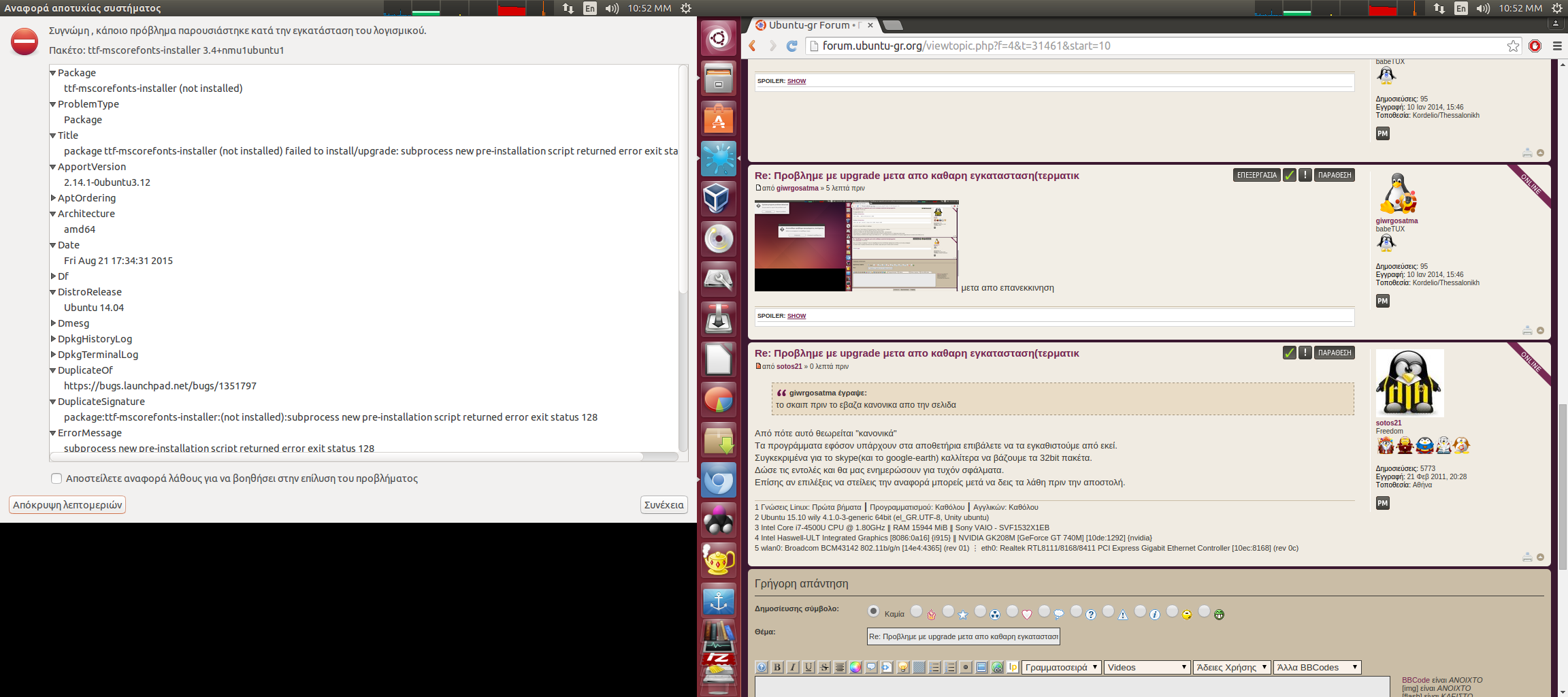Select the heart post icon radio button
The width and height of the screenshot is (1568, 697).
coord(1012,611)
